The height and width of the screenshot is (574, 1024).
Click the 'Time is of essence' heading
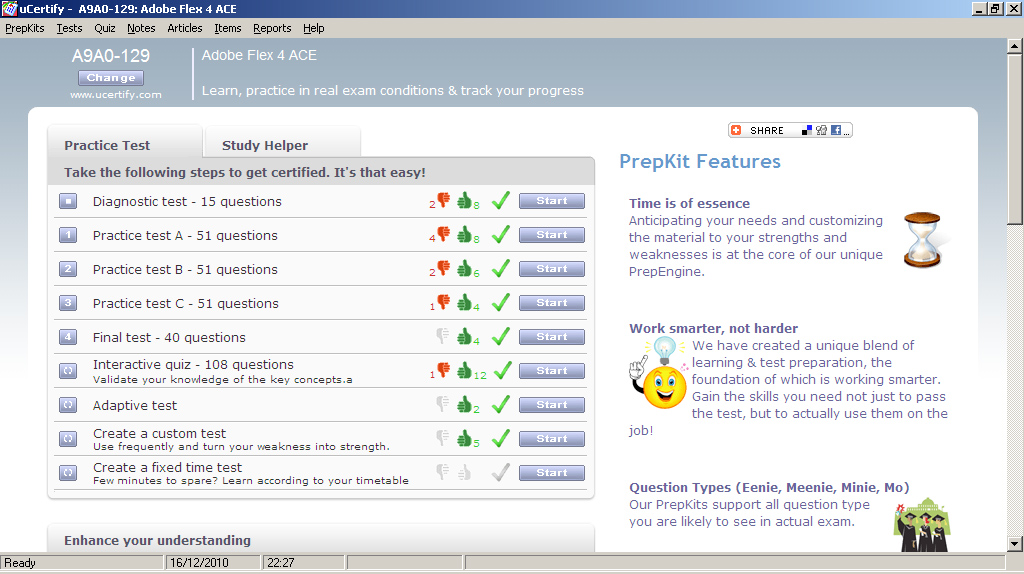689,204
